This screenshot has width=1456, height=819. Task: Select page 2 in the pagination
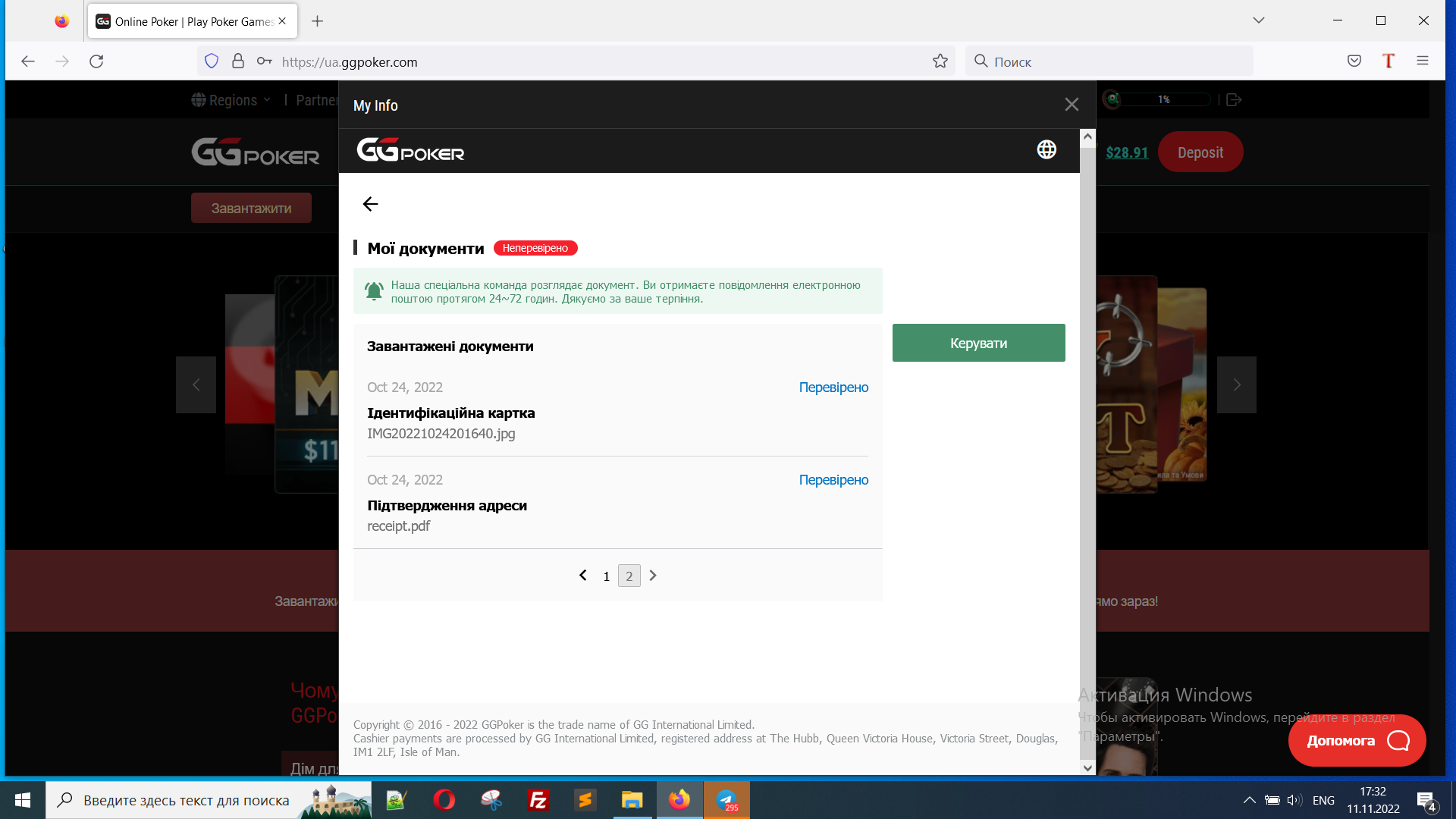click(x=629, y=576)
